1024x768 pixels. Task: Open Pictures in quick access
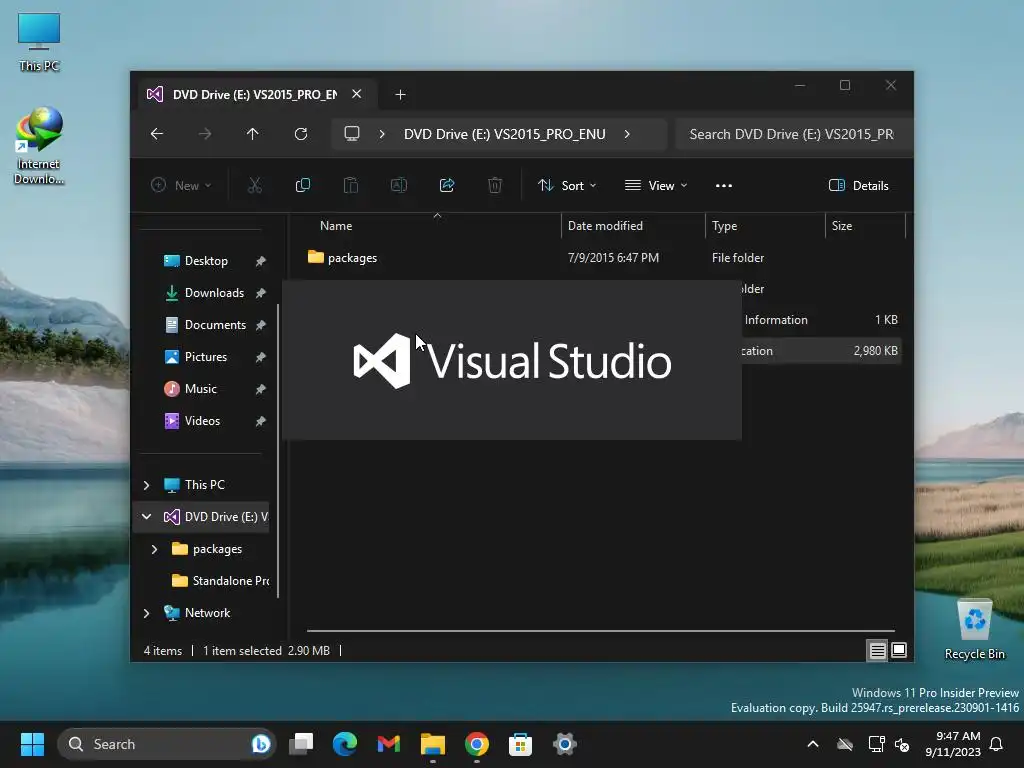tap(205, 357)
